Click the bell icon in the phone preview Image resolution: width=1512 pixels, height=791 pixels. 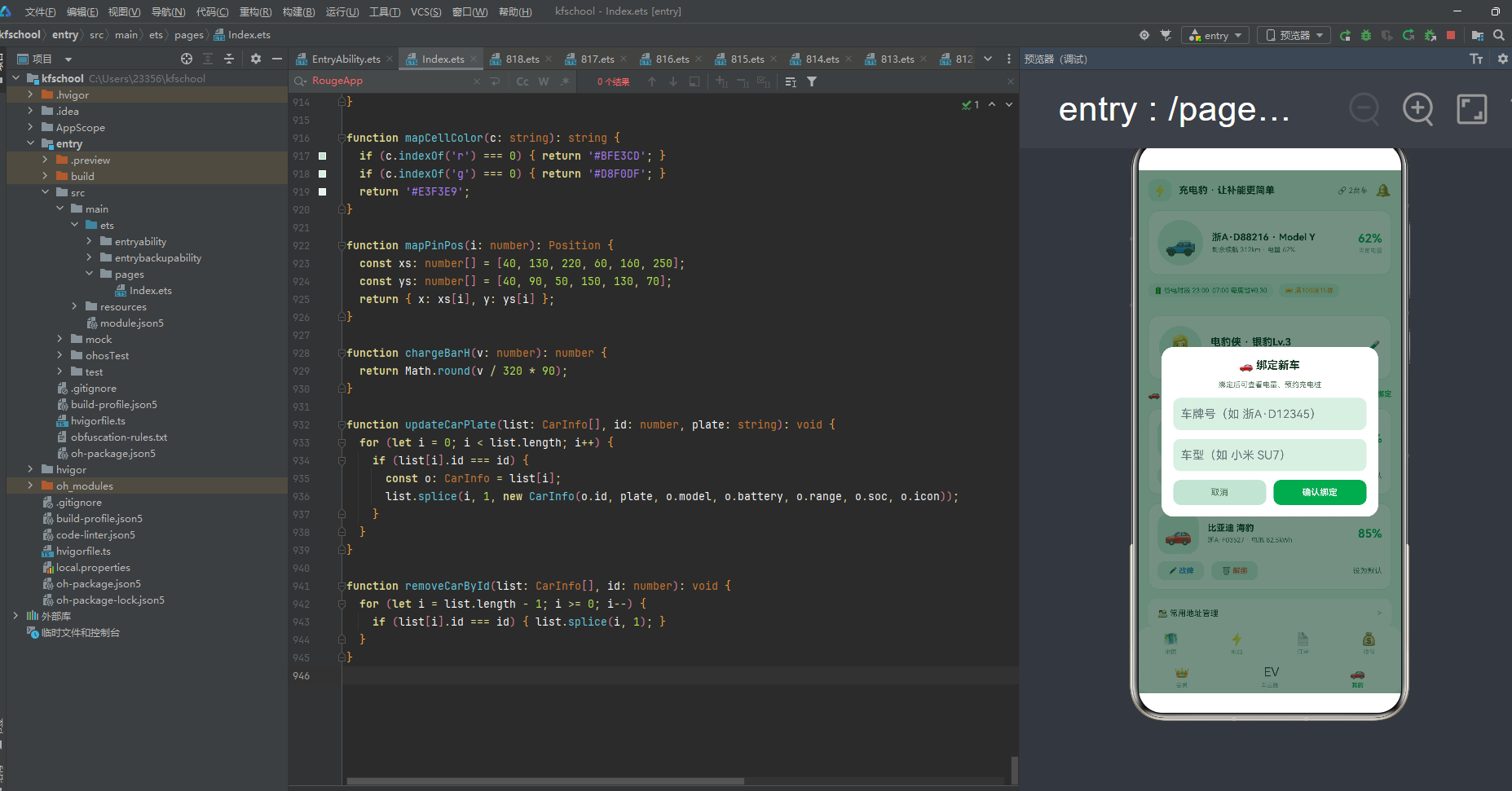[x=1383, y=191]
